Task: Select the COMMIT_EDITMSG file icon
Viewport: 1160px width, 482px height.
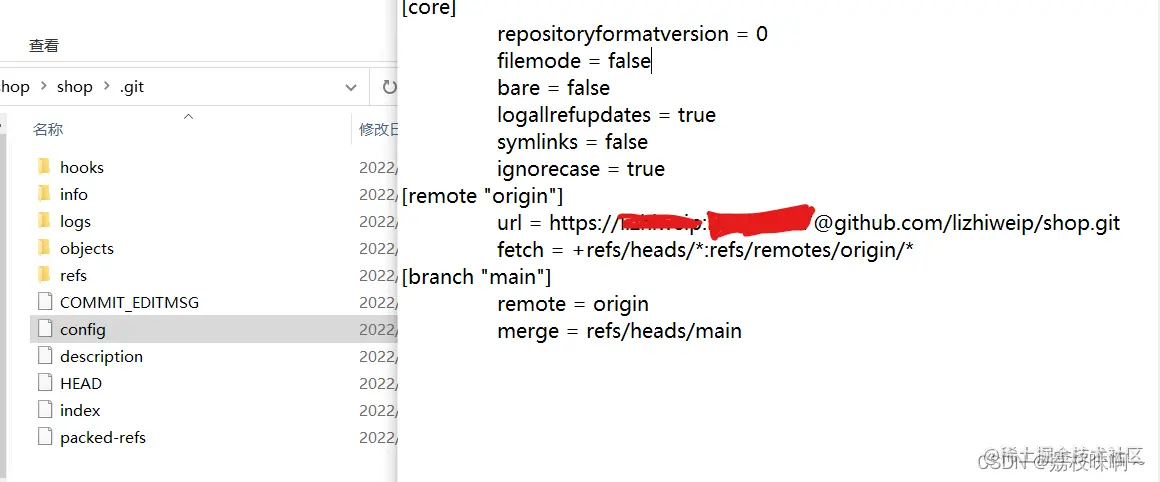Action: pyautogui.click(x=45, y=302)
